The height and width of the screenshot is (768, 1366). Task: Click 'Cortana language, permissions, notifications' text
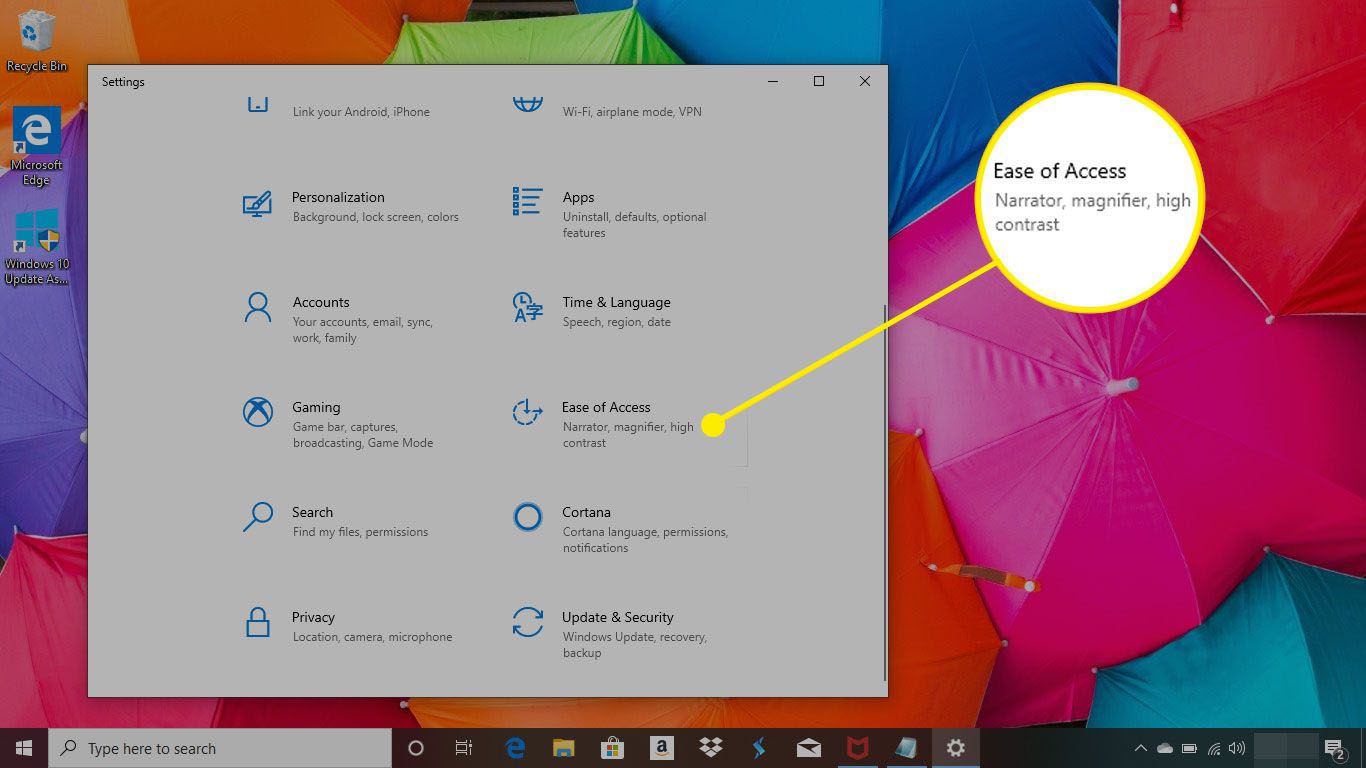[645, 540]
